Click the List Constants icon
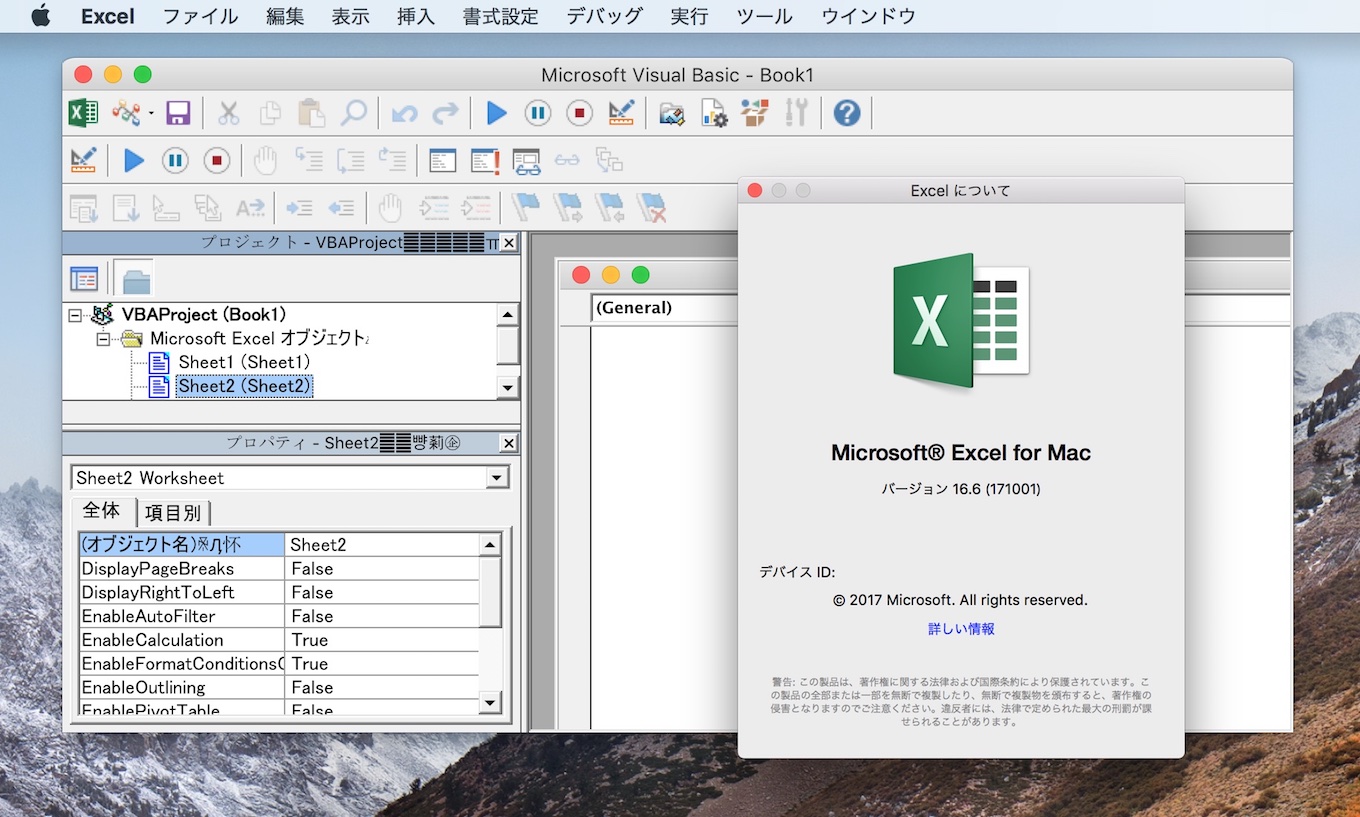The image size is (1360, 817). (x=125, y=208)
